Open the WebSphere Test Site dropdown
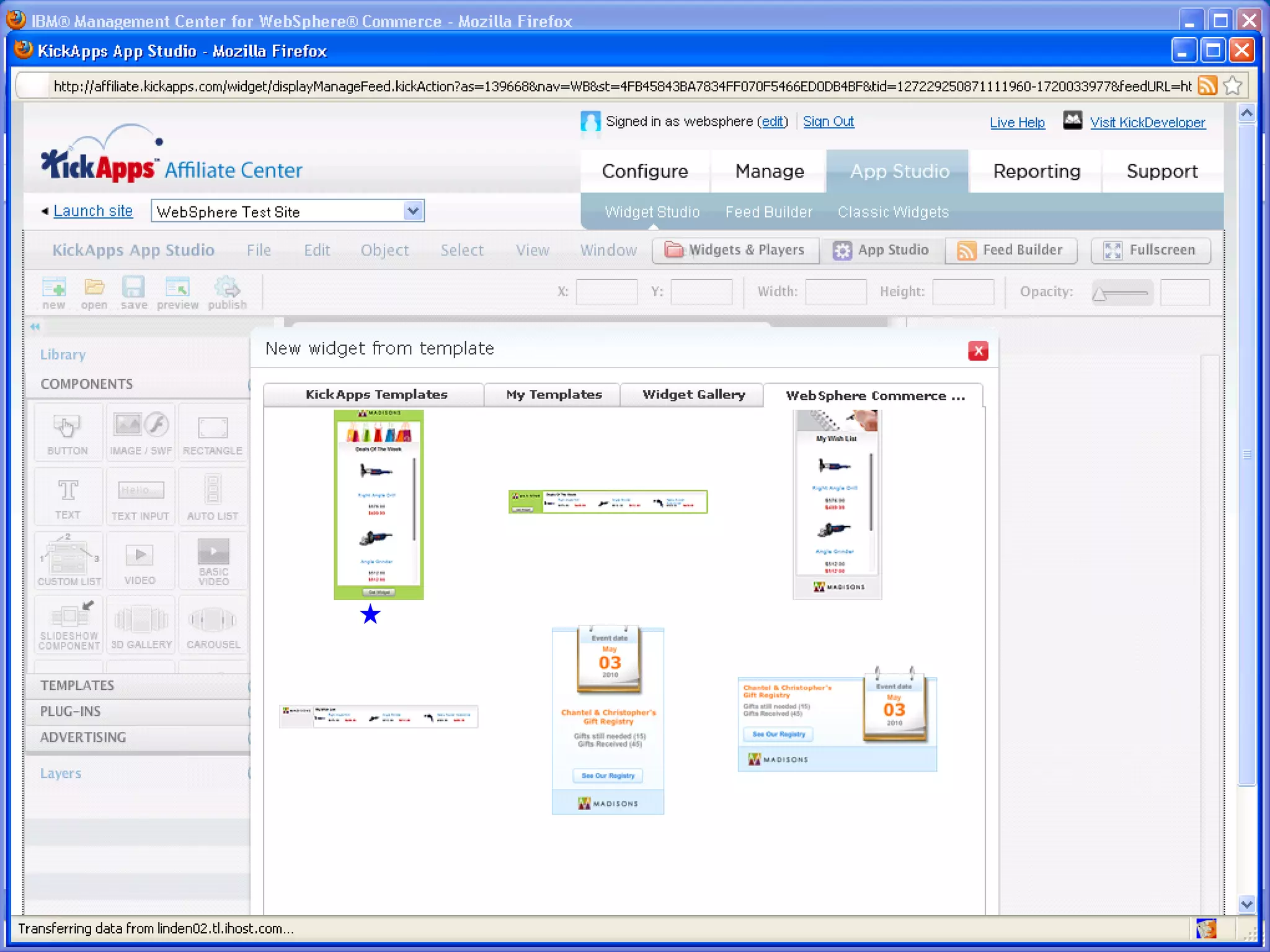The height and width of the screenshot is (952, 1270). tap(413, 211)
